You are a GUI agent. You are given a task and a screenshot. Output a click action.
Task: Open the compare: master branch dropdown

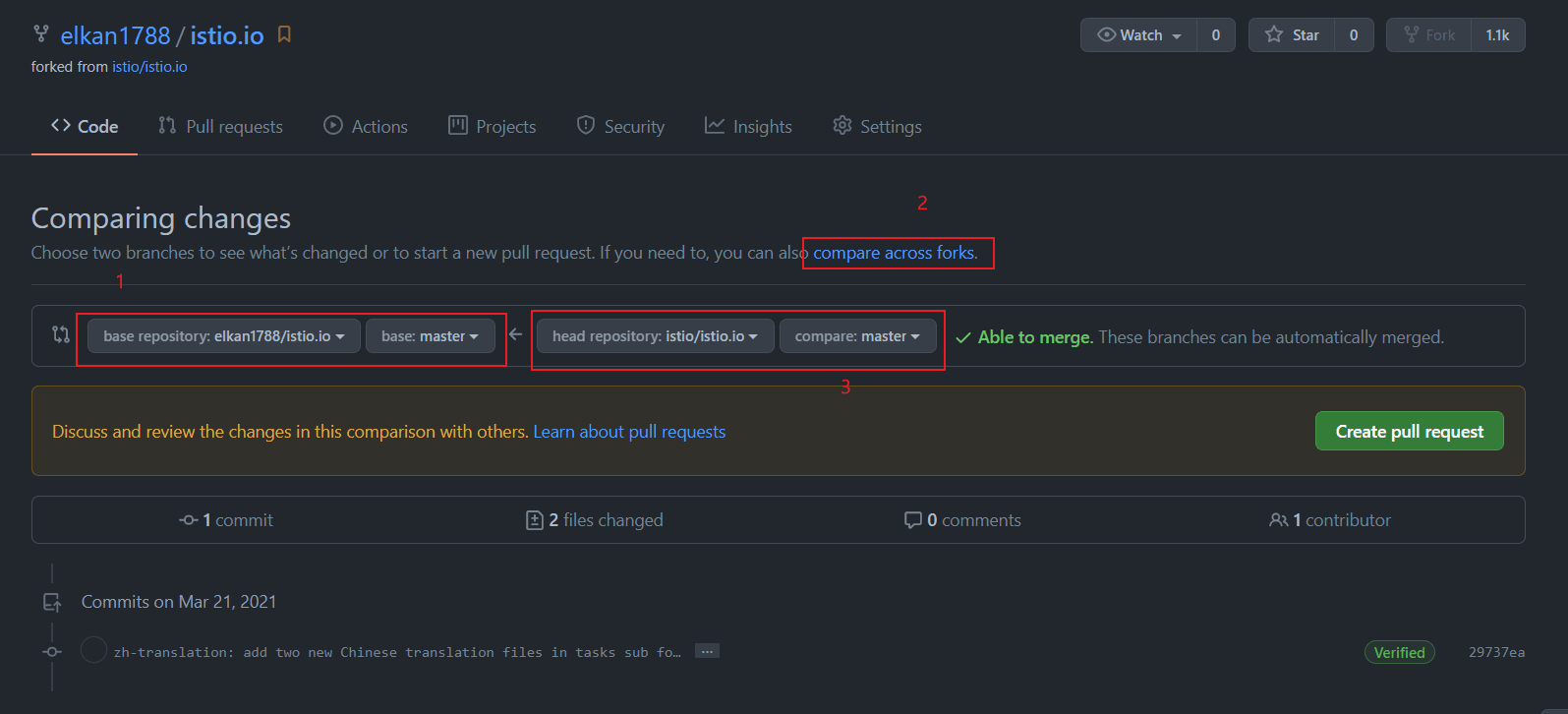[857, 336]
